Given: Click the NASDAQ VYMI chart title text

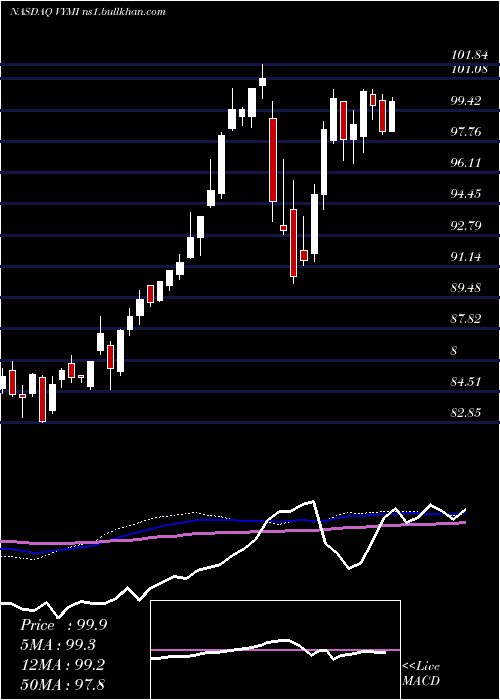Looking at the screenshot, I should pos(88,12).
